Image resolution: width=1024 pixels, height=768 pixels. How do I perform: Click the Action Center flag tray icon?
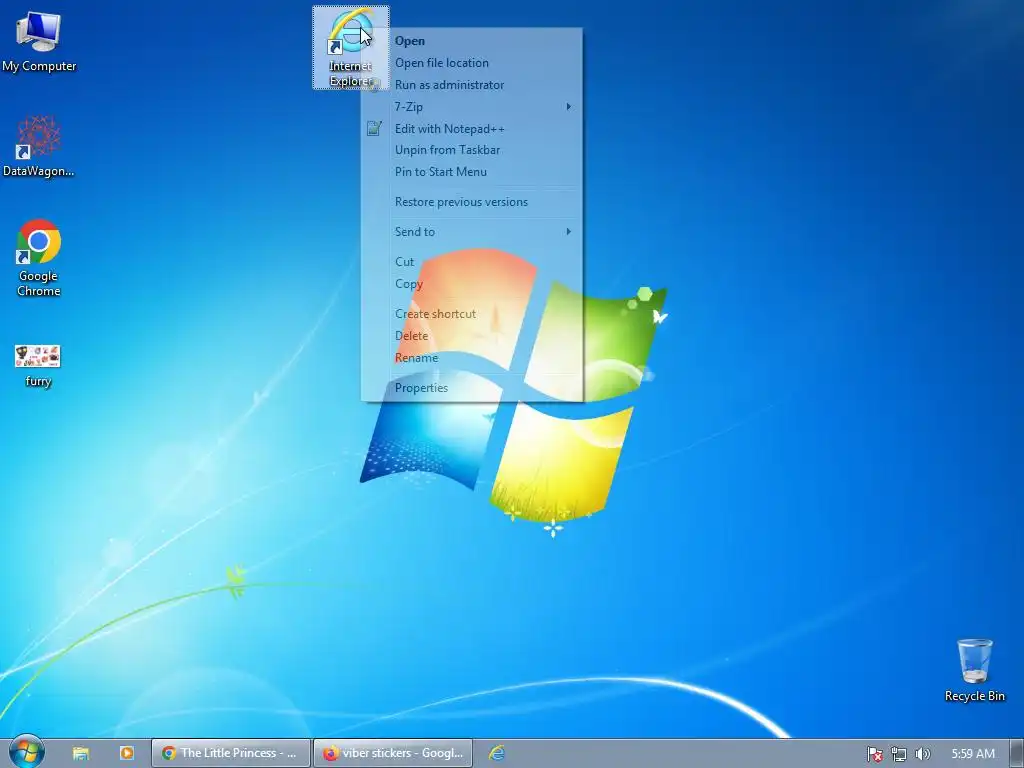[874, 754]
